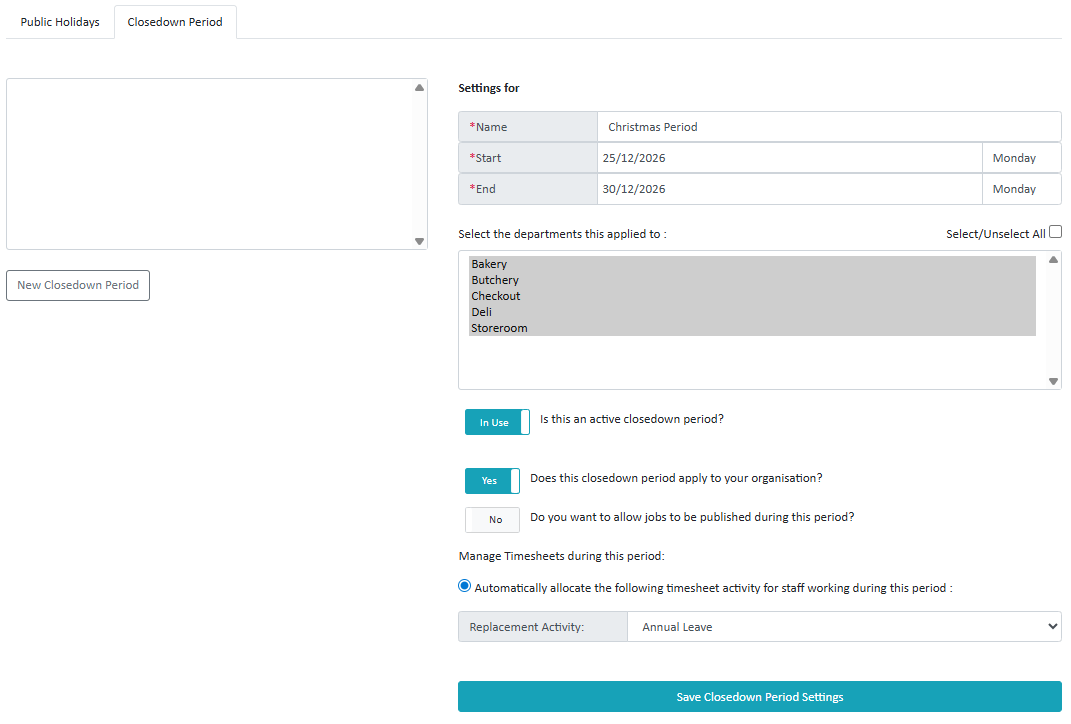Open the Replacement Activity dropdown
The width and height of the screenshot is (1071, 724).
[x=844, y=627]
